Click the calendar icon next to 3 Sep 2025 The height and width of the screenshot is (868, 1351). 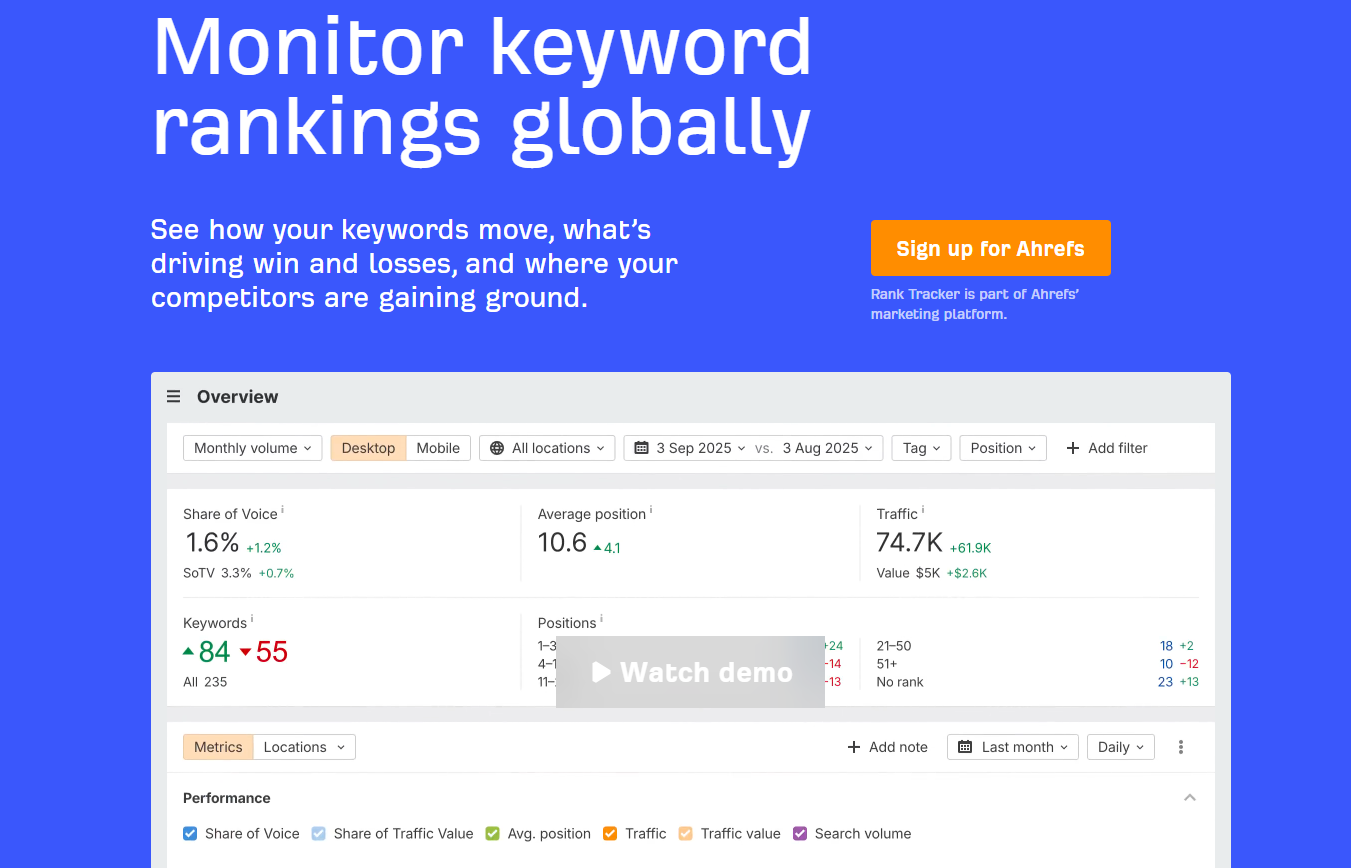pos(642,448)
